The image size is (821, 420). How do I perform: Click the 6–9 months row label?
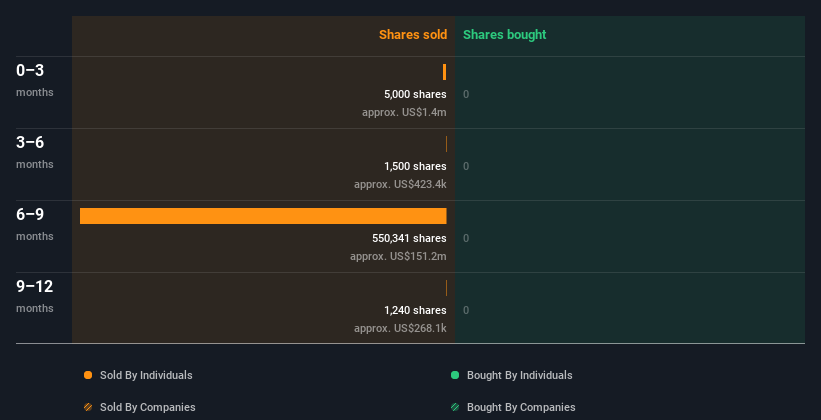click(x=35, y=224)
